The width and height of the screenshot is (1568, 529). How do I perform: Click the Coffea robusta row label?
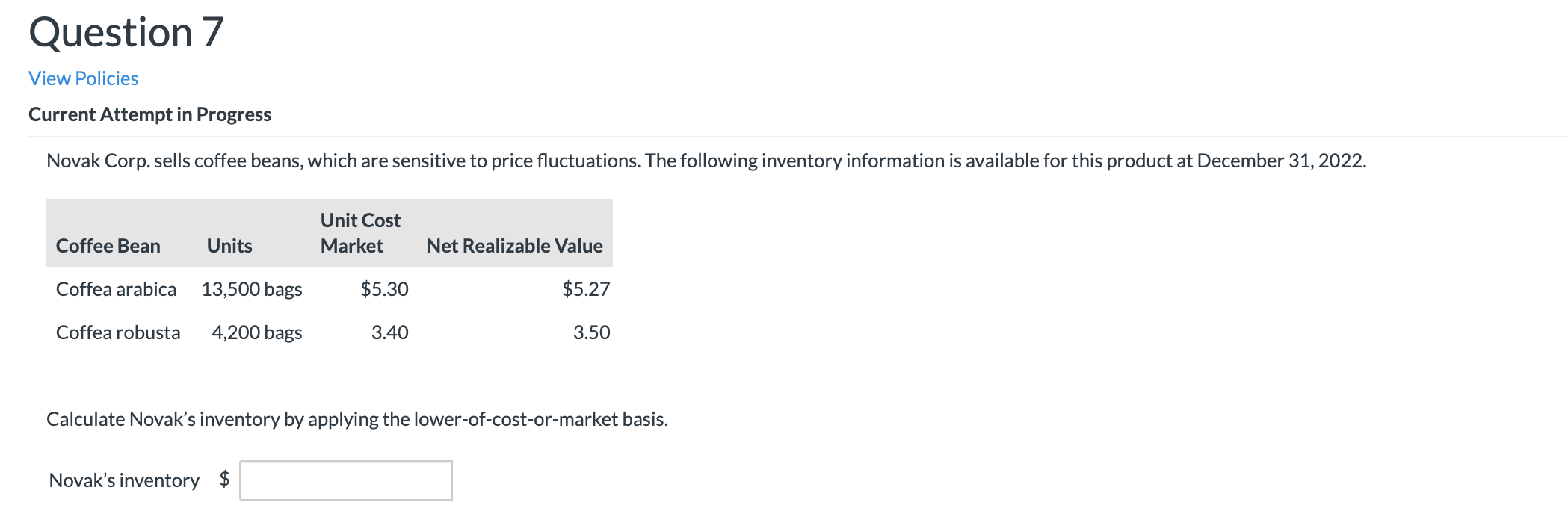[118, 332]
